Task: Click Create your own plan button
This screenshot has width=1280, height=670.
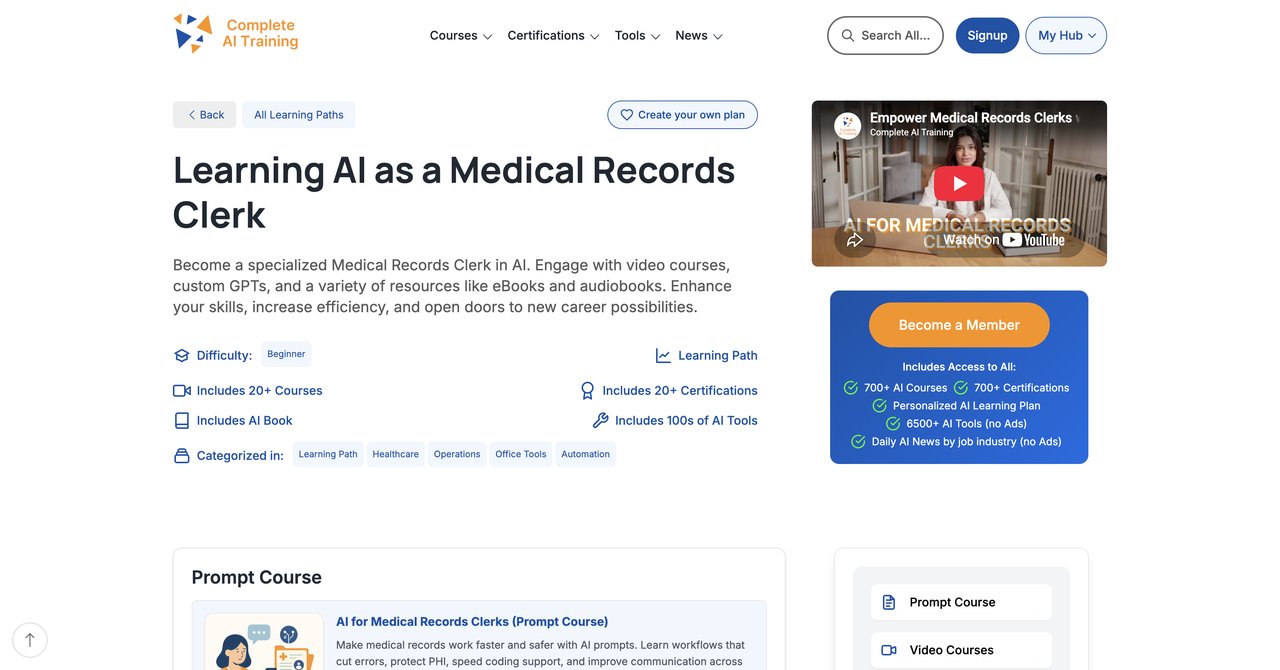Action: pos(683,115)
